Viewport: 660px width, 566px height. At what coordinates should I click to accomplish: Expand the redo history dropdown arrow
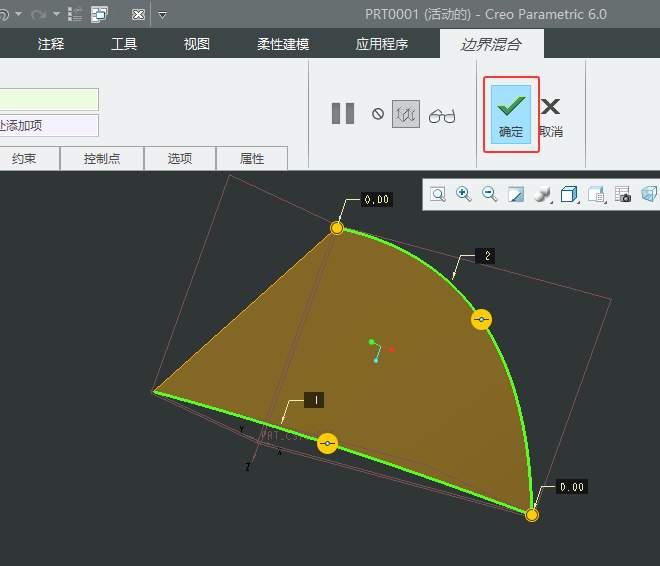(56, 14)
